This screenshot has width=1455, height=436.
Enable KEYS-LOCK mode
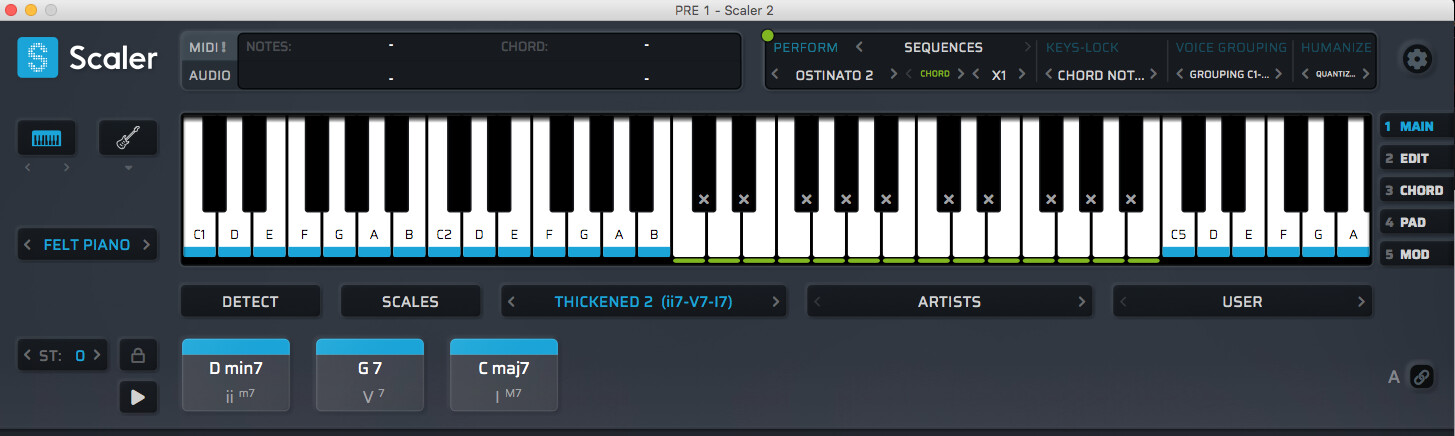1082,47
